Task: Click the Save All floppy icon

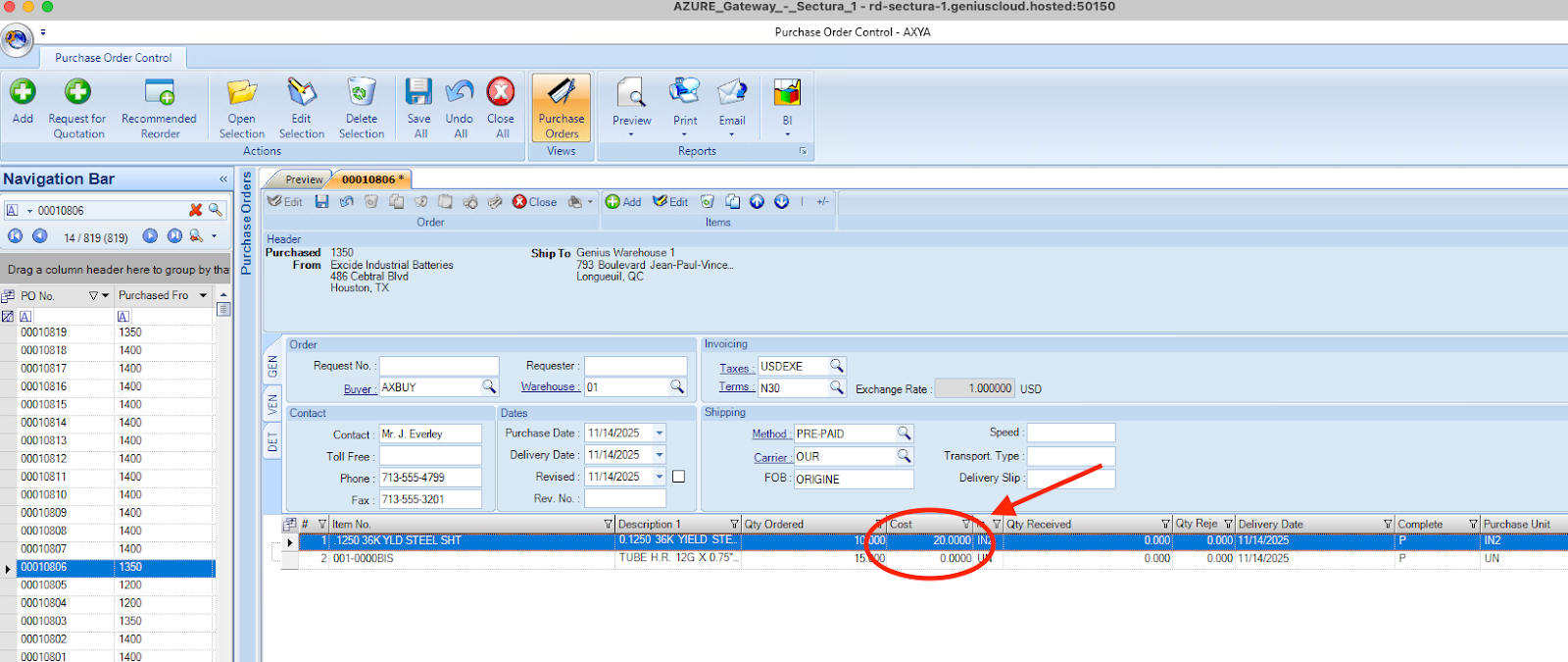Action: (x=419, y=93)
